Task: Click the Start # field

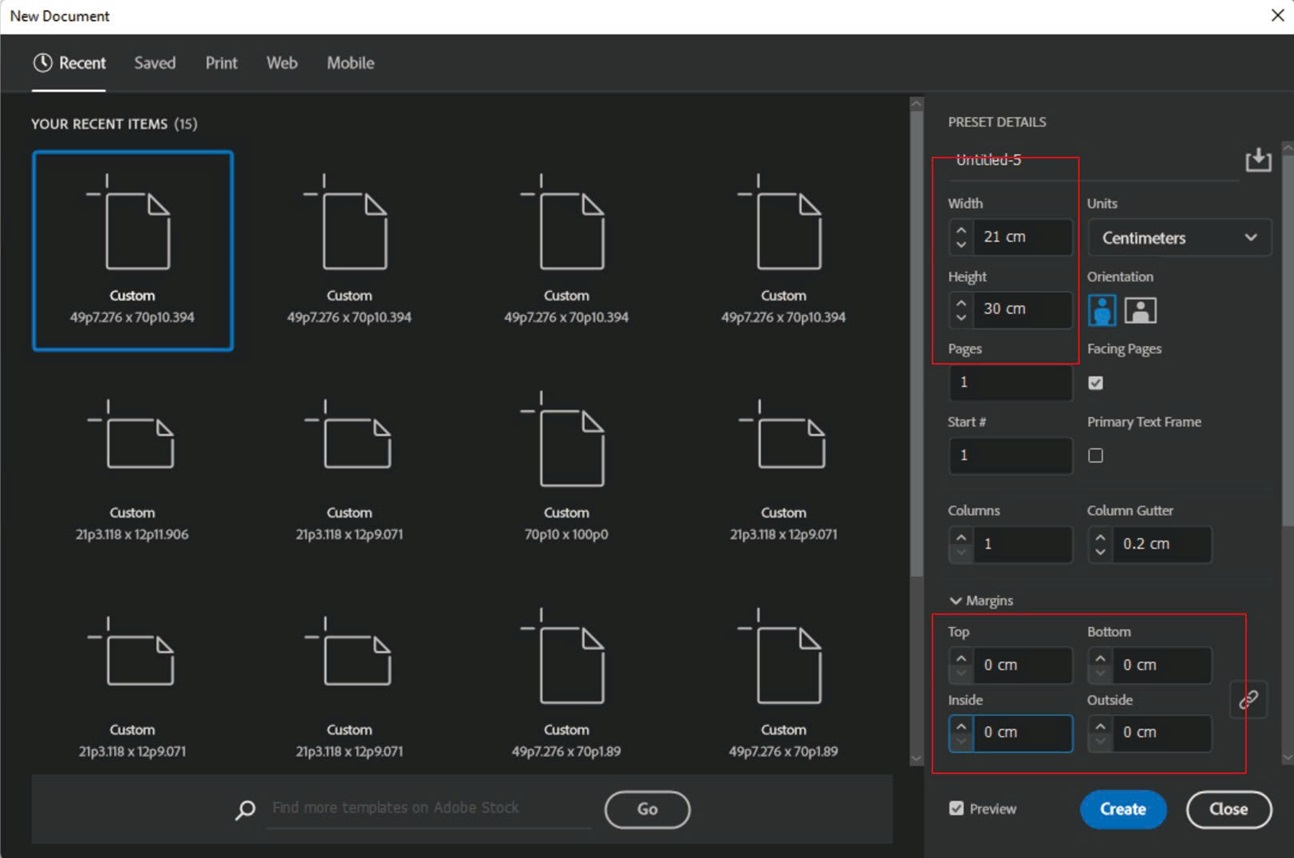Action: tap(1010, 456)
